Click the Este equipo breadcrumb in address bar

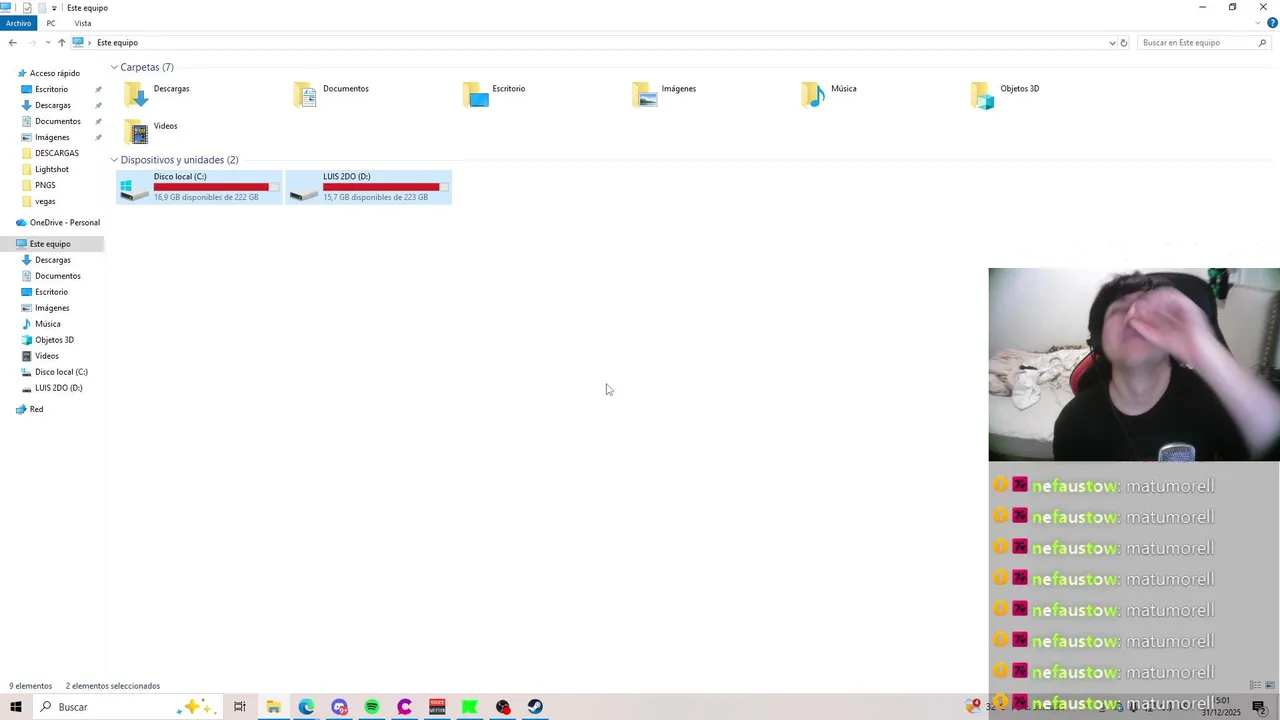pos(117,43)
